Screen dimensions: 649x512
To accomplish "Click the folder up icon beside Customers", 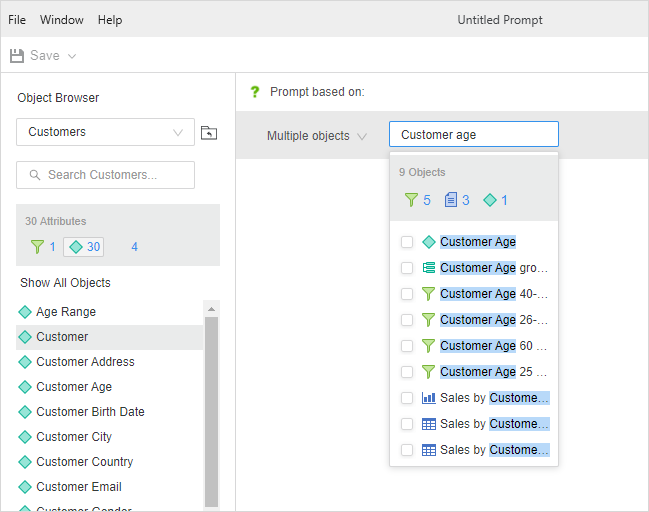I will coord(208,133).
